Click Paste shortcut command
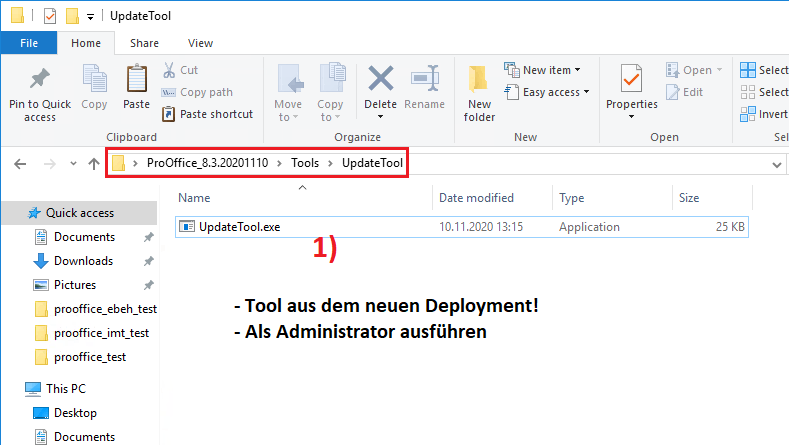Image resolution: width=789 pixels, height=445 pixels. (207, 114)
